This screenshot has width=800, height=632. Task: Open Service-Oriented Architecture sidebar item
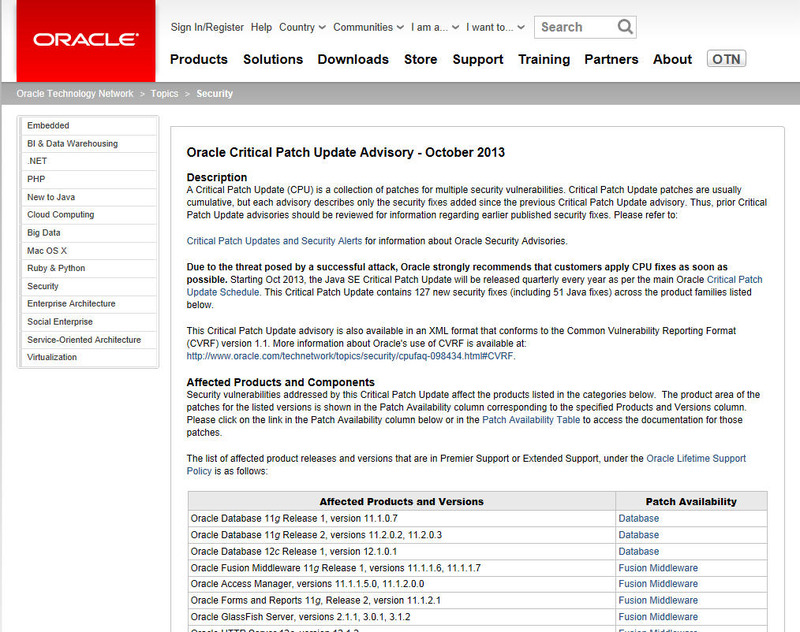(x=84, y=340)
